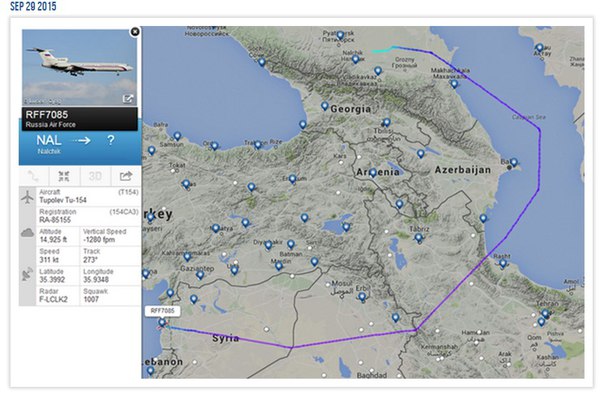Click the cloud icon next to Altitude

[27, 233]
